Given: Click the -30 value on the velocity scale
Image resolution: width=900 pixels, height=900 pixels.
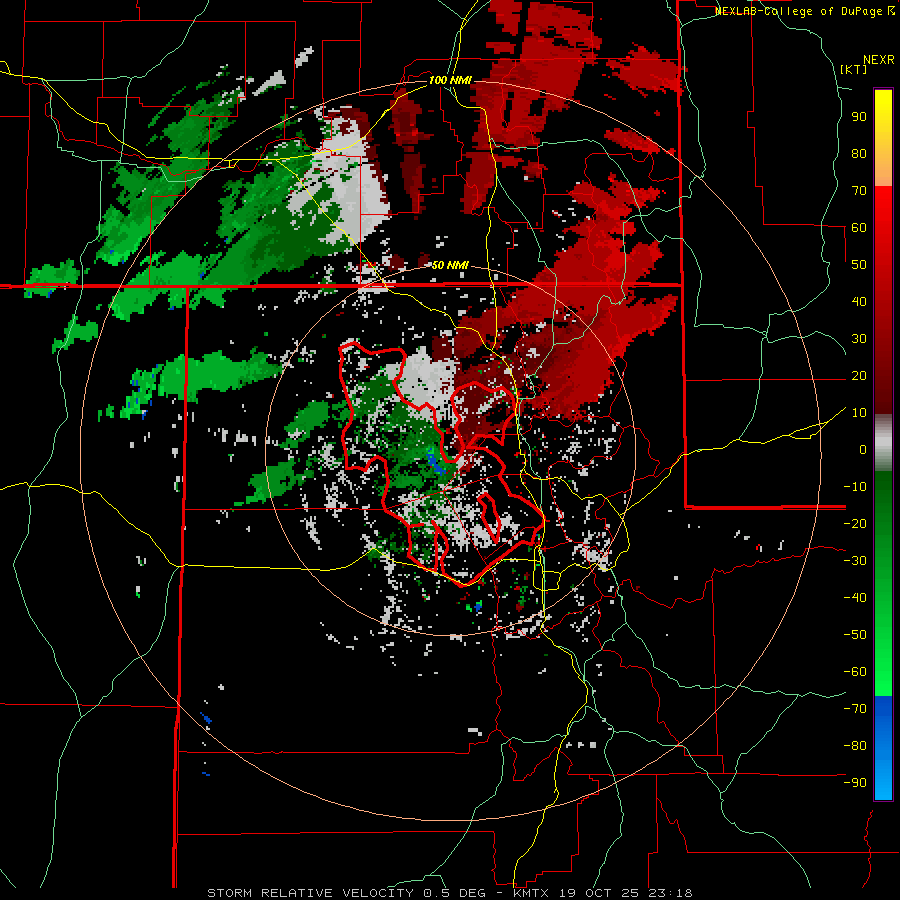Looking at the screenshot, I should 855,561.
